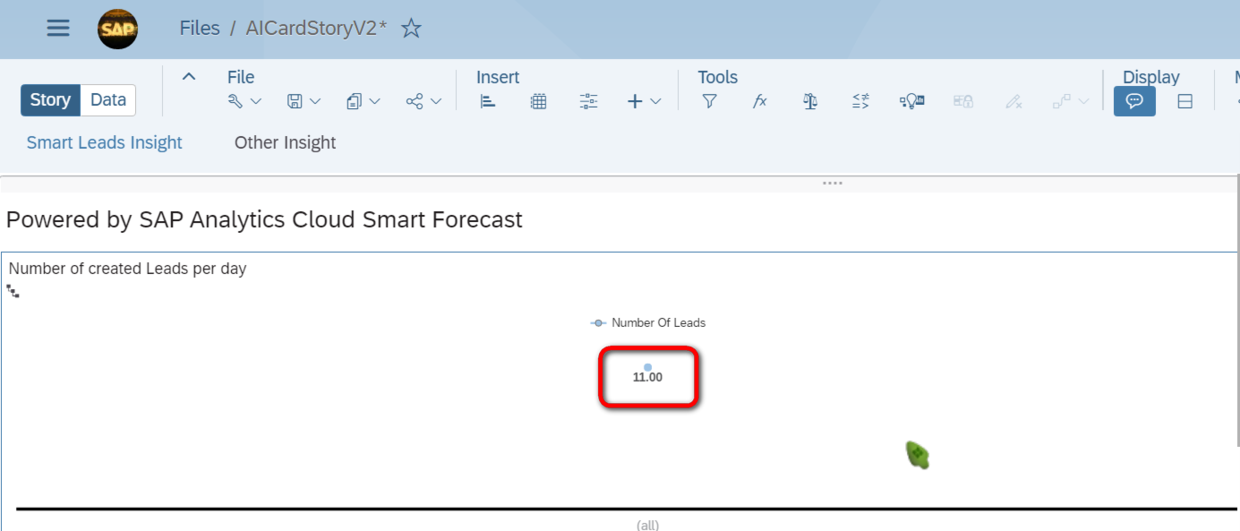This screenshot has height=531, width=1240.
Task: Collapse the toolbar with the chevron
Action: (188, 77)
